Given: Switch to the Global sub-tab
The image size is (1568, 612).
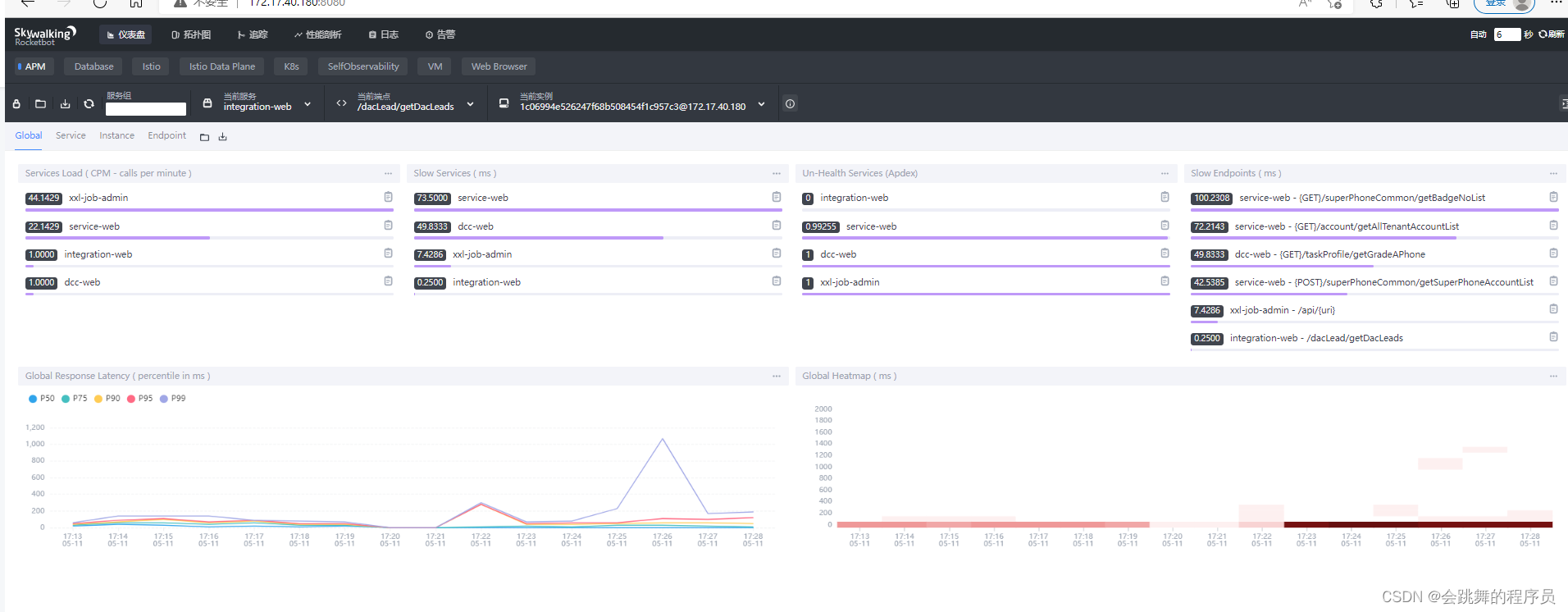Looking at the screenshot, I should [29, 135].
